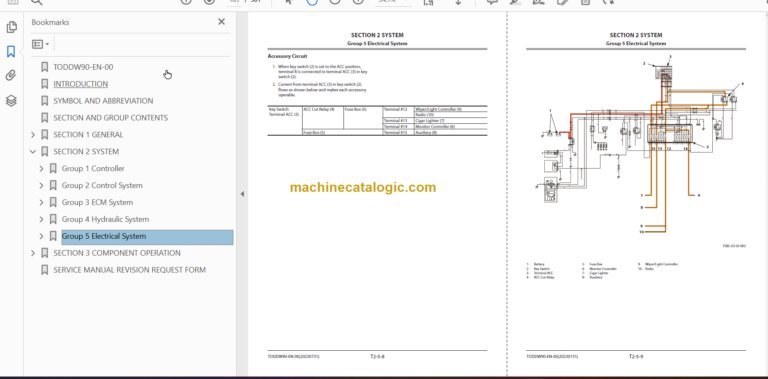
Task: Click bookmark ribbon icon beside SECTION 2 SYSTEM
Action: pos(45,151)
